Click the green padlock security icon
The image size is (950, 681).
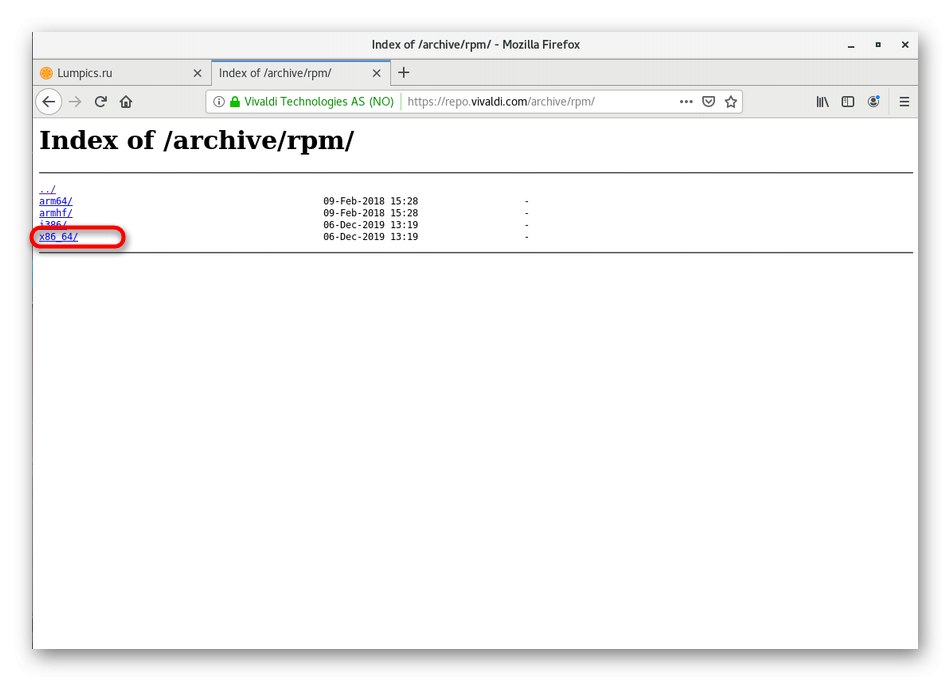pyautogui.click(x=235, y=102)
